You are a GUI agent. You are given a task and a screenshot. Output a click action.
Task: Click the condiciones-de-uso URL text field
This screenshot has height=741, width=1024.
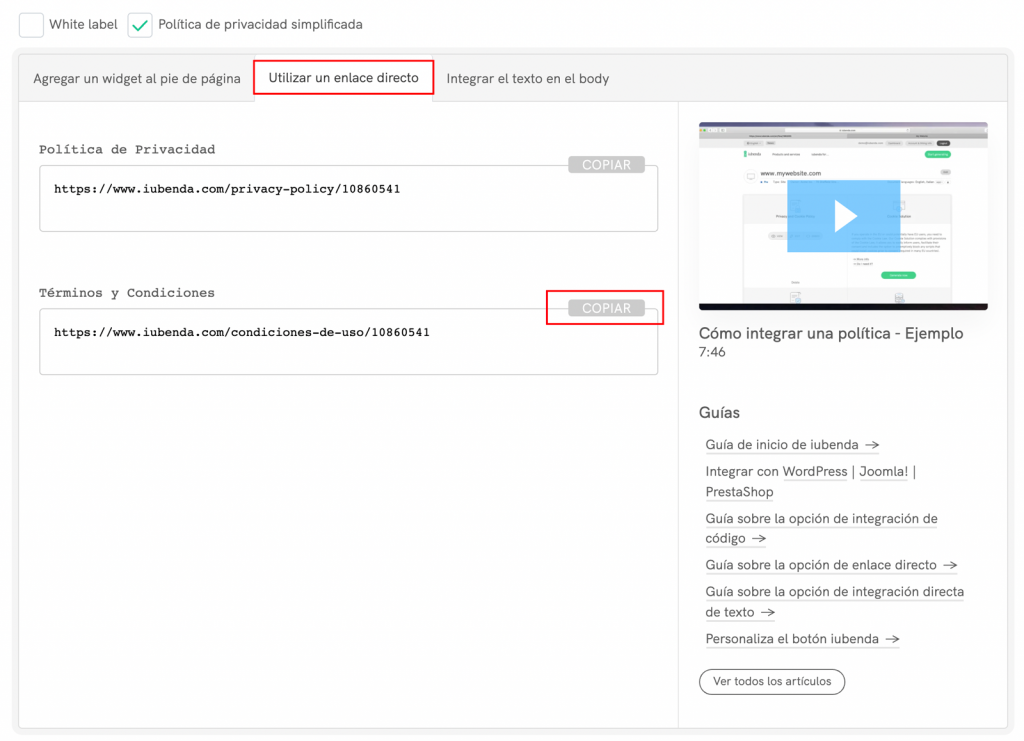(348, 342)
